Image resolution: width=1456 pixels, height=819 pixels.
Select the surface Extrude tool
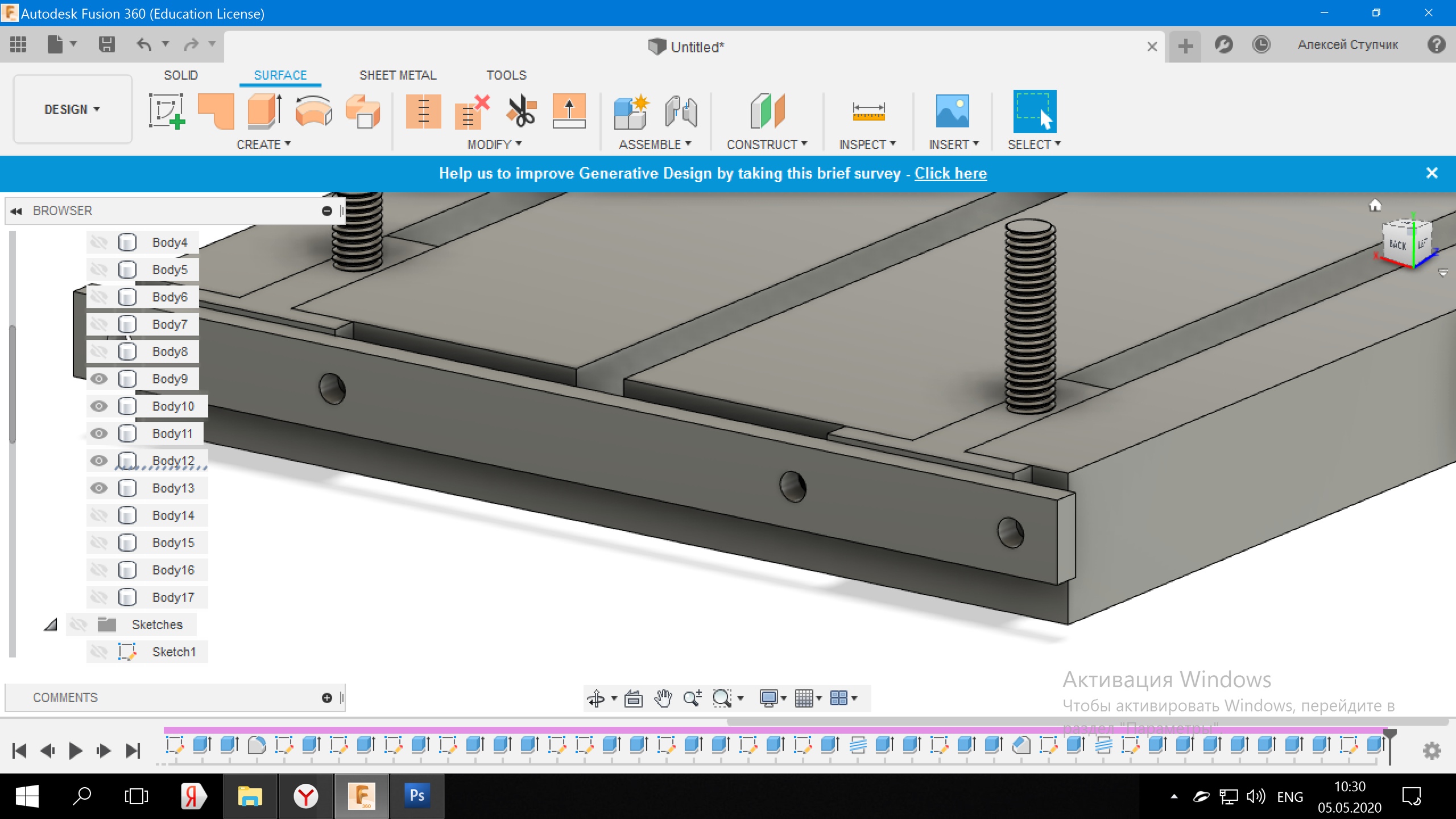click(264, 111)
